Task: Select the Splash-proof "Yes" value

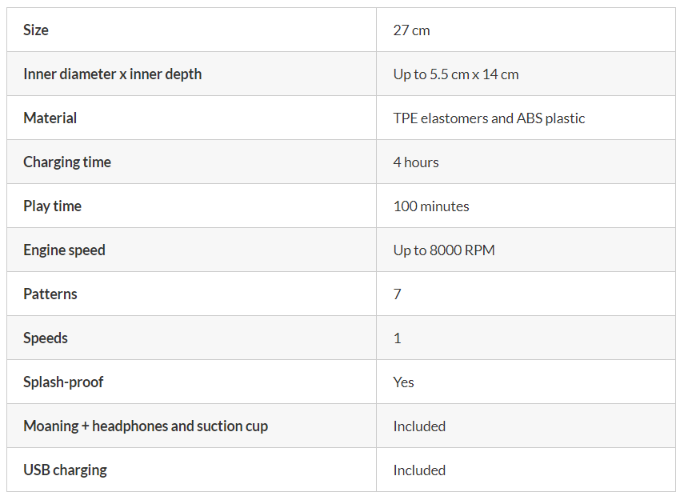Action: tap(403, 382)
